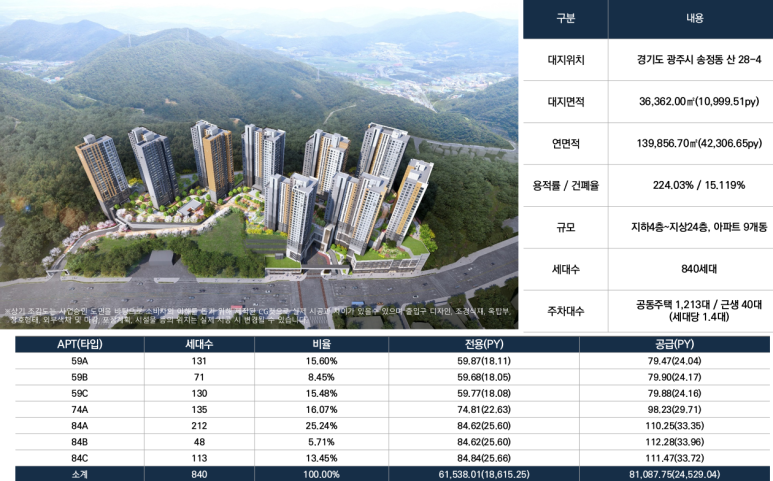Select the 84C type cell

[x=79, y=458]
